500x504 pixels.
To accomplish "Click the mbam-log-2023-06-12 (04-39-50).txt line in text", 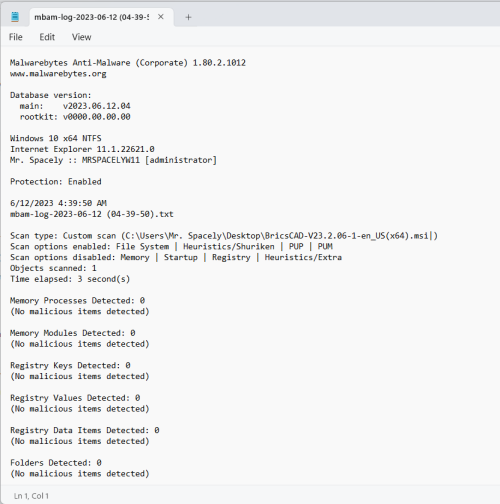I will 92,214.
